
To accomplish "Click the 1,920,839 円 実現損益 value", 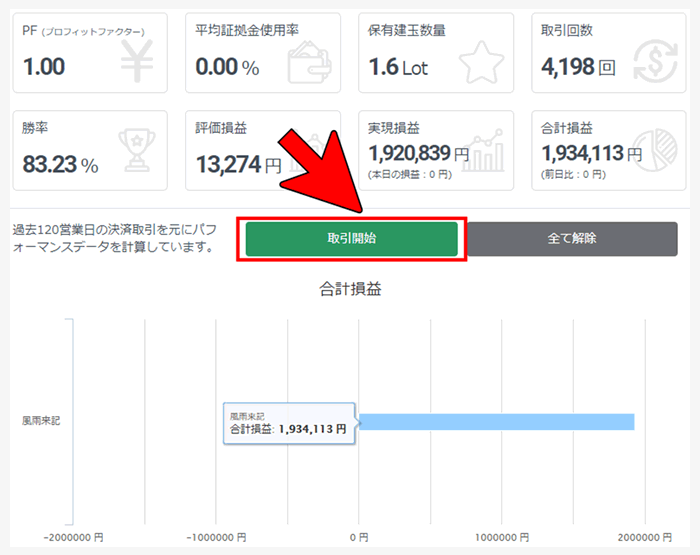I will pos(419,154).
